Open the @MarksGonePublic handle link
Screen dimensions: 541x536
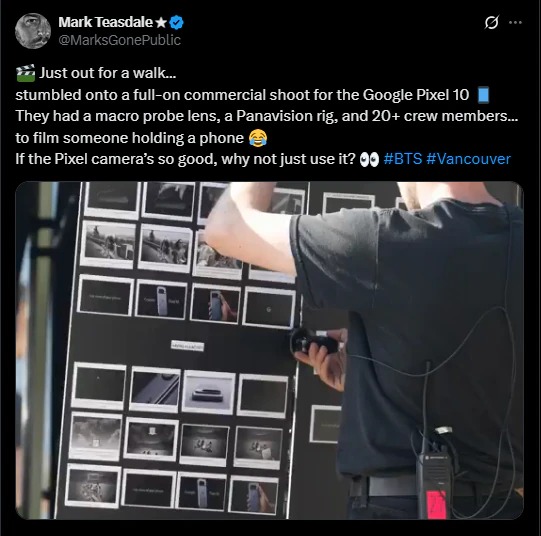[119, 40]
